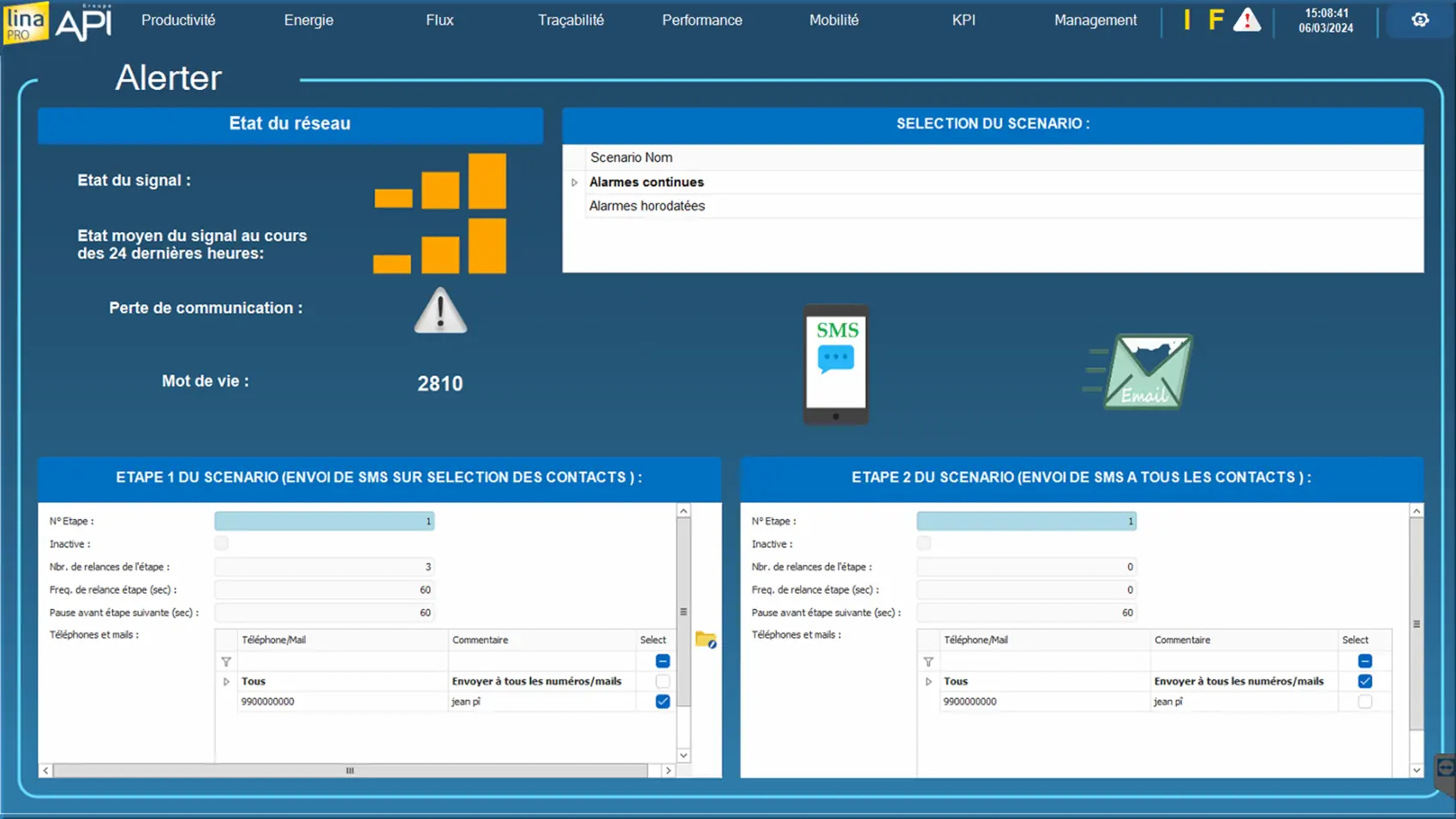Screen dimensions: 1456x819
Task: Expand the Tous row in Etape 1
Action: coord(226,682)
